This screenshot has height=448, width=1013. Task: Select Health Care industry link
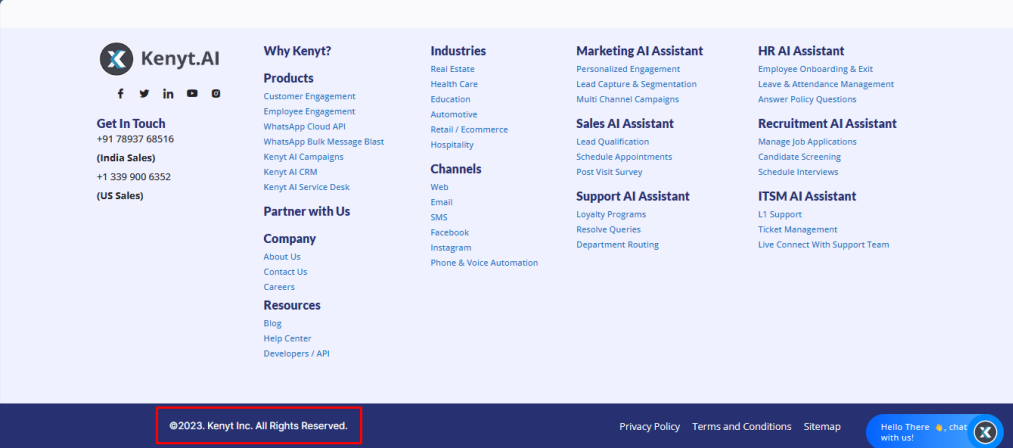454,84
